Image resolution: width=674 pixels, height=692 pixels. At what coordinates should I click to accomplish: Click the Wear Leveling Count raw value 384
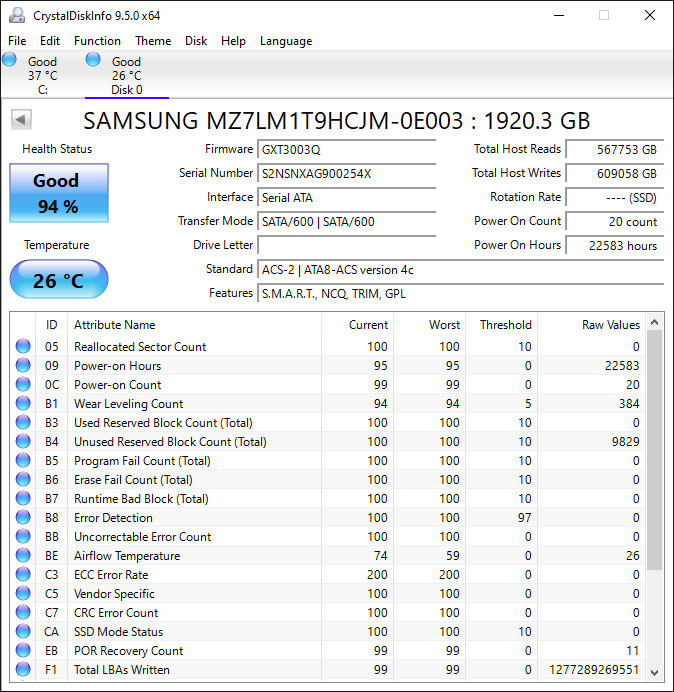628,403
